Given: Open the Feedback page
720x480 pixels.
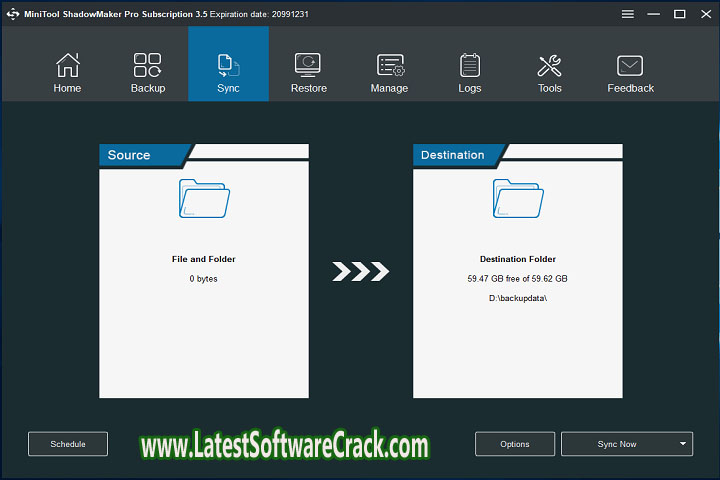Looking at the screenshot, I should pyautogui.click(x=630, y=72).
